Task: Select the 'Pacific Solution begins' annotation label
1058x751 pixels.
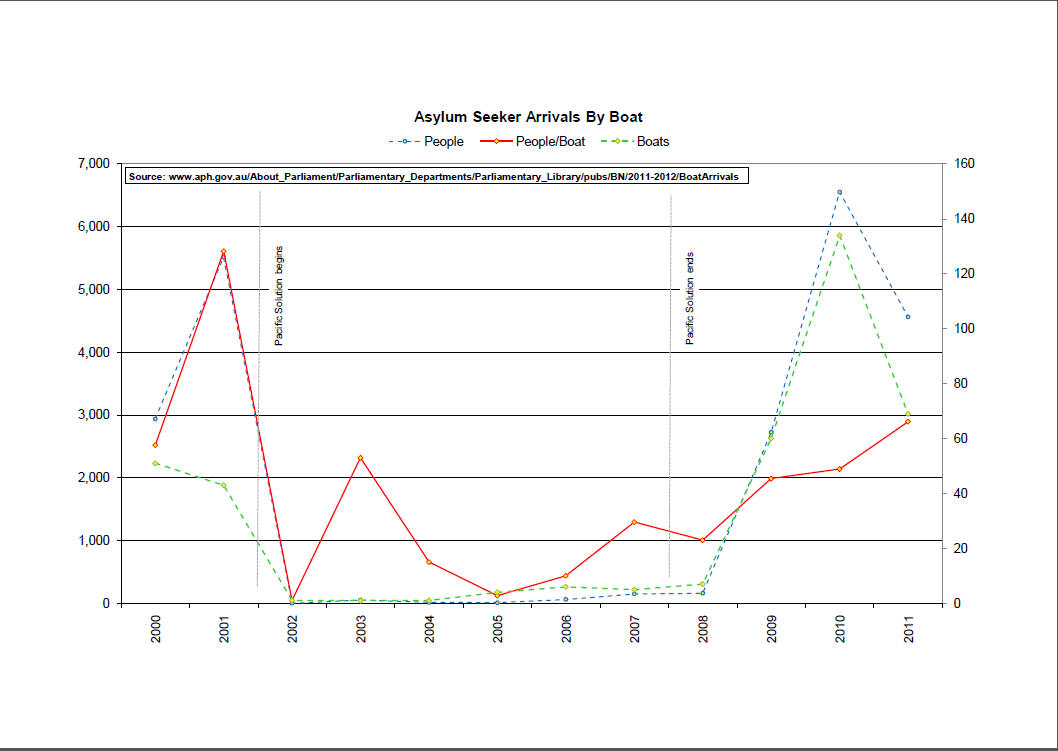Action: [x=280, y=295]
